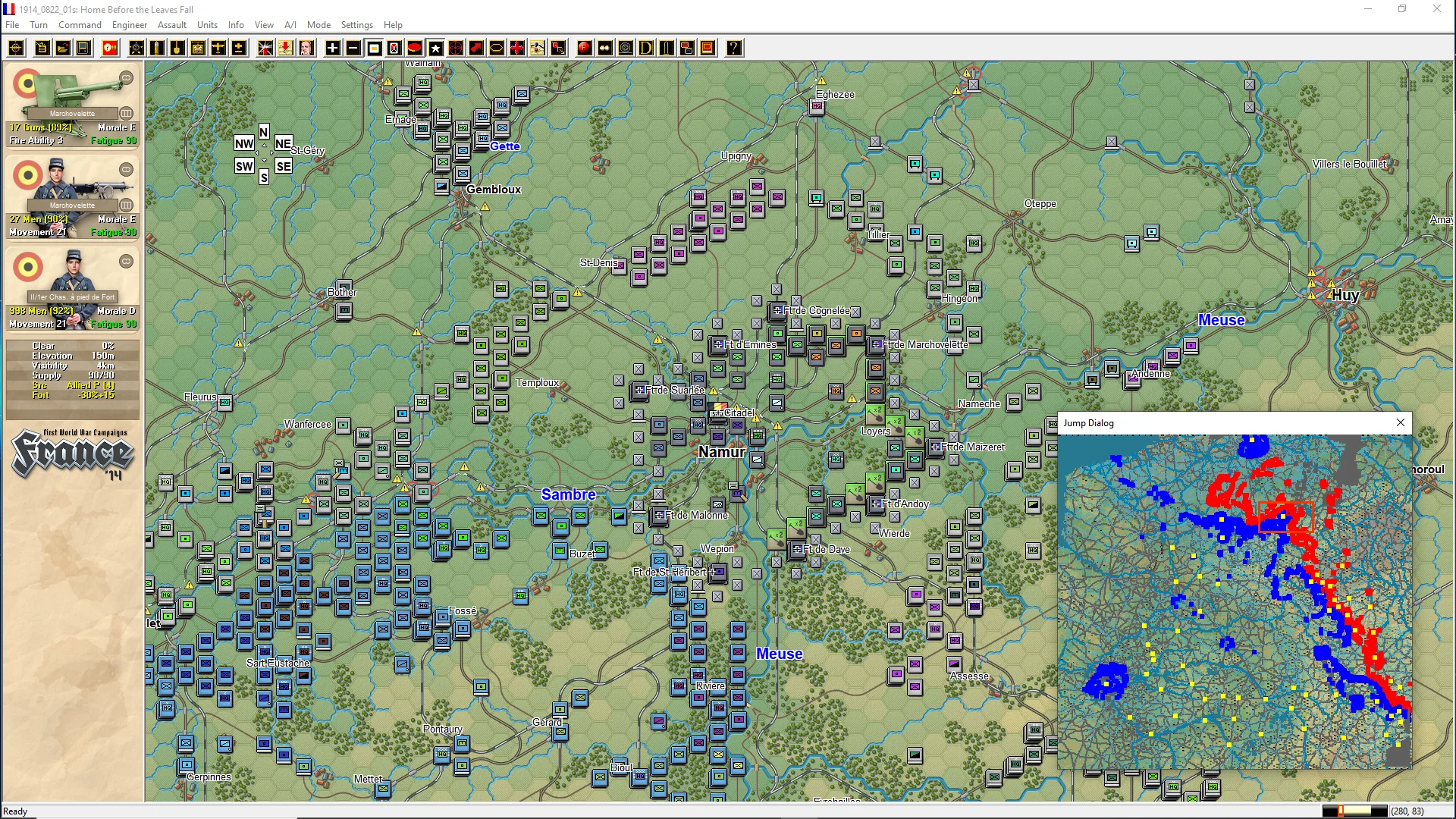Click the yellow hexagon outline toolbar icon
Image resolution: width=1456 pixels, height=819 pixels.
(x=497, y=49)
